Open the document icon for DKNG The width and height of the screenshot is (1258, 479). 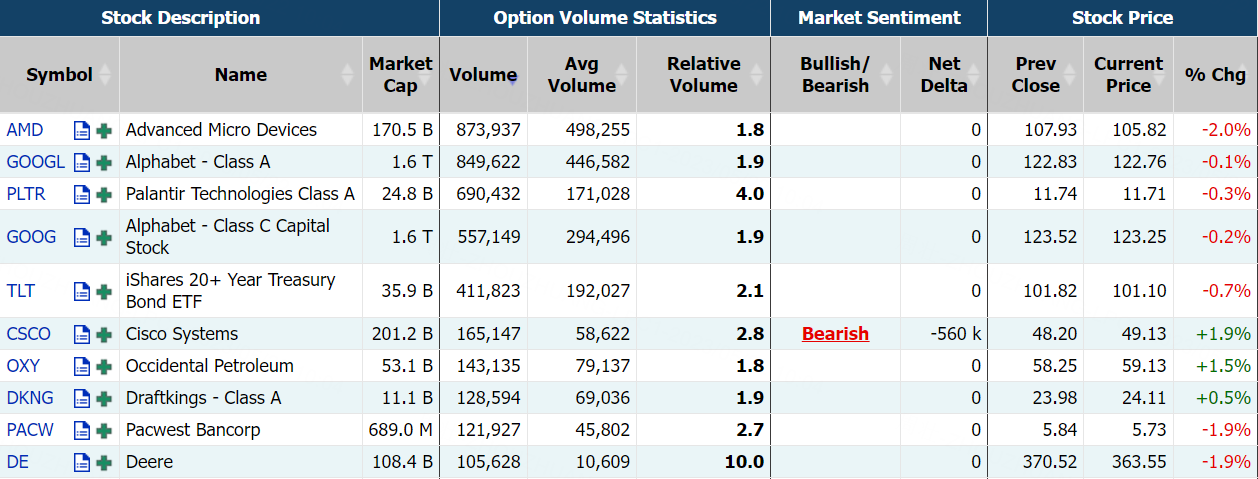click(82, 398)
